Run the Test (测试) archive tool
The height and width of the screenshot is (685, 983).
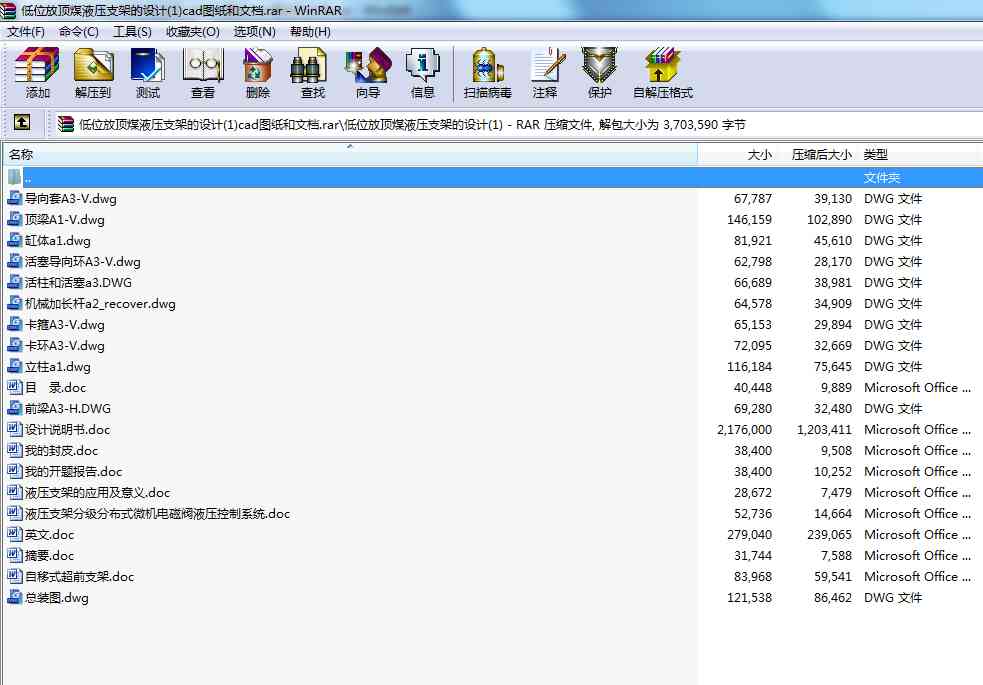[147, 72]
